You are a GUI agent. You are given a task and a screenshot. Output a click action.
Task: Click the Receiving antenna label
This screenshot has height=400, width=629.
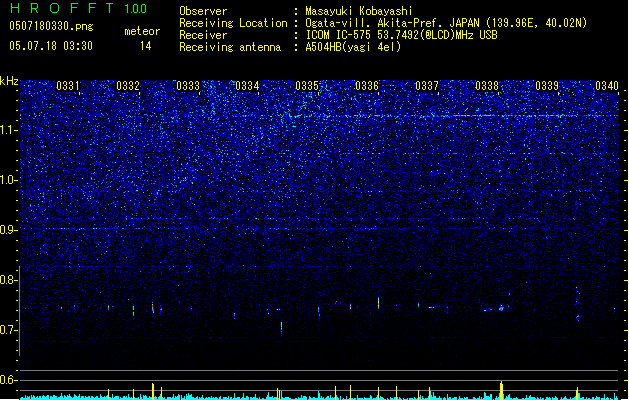(x=230, y=47)
